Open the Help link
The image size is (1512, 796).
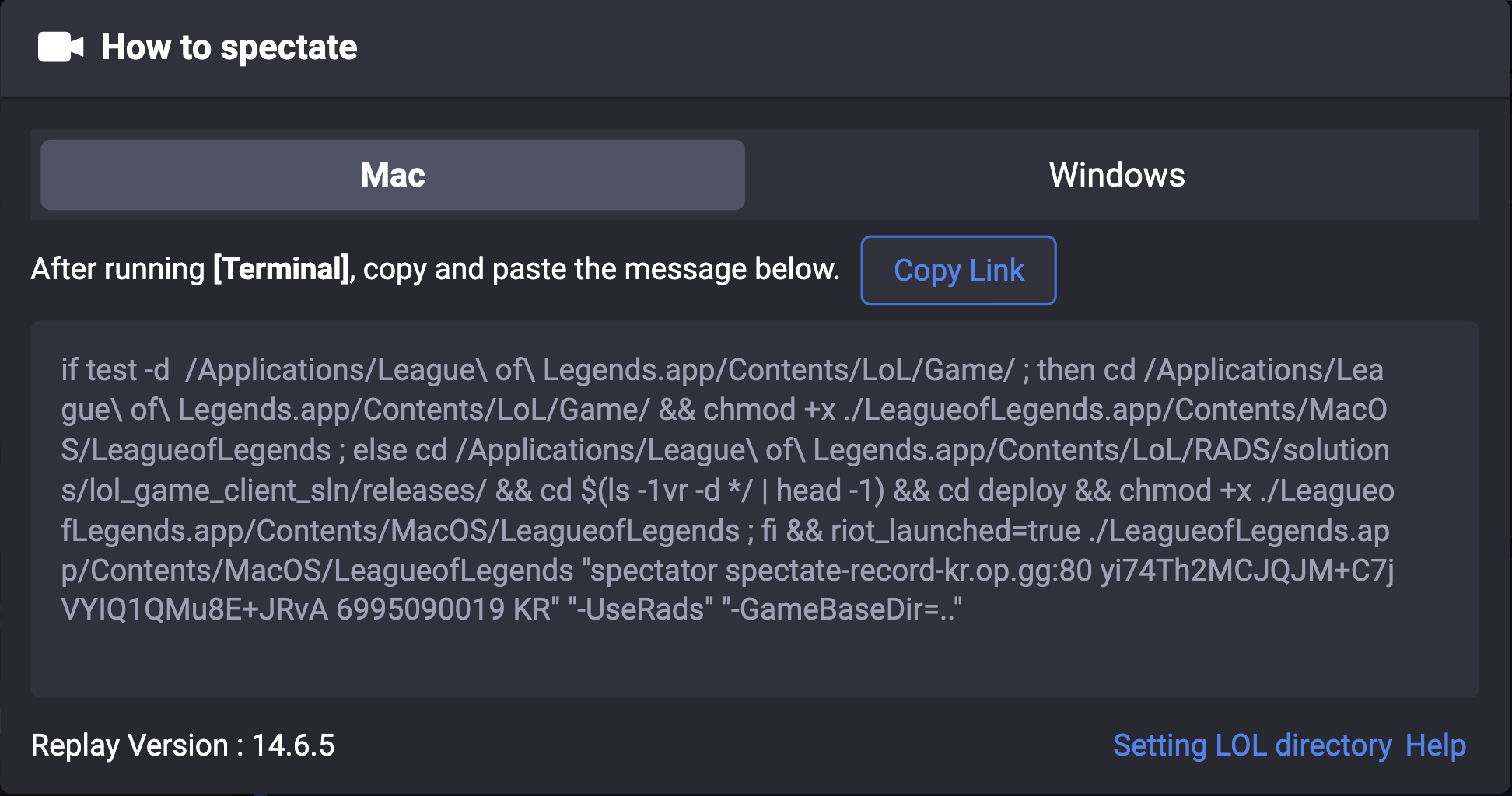pos(1436,745)
